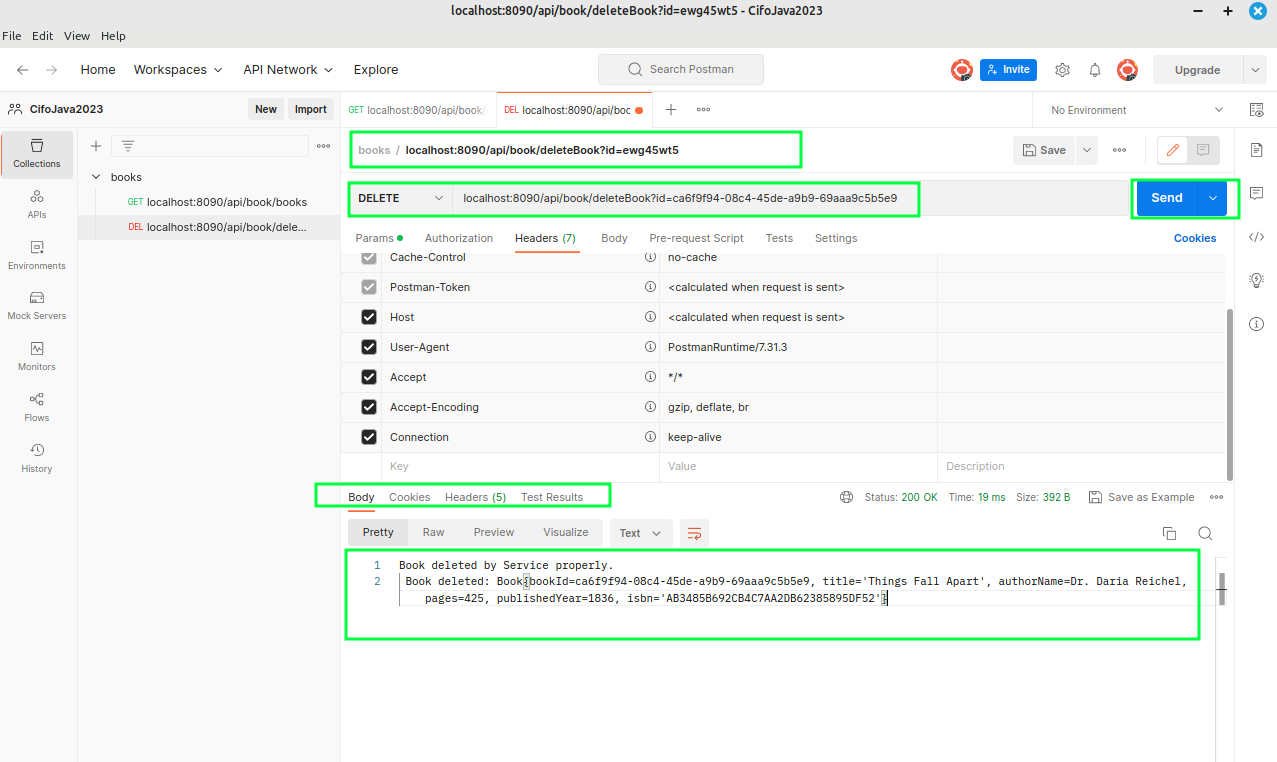Open the Text format dropdown

click(640, 533)
